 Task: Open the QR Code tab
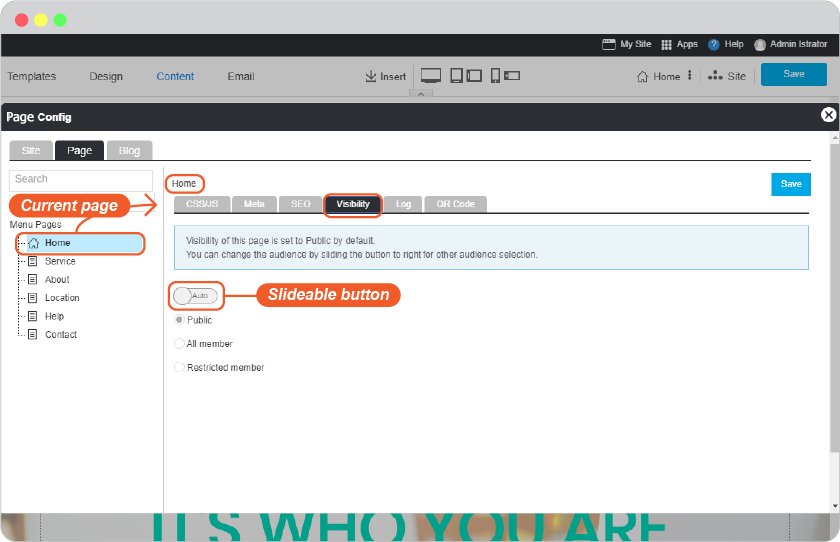pos(455,204)
